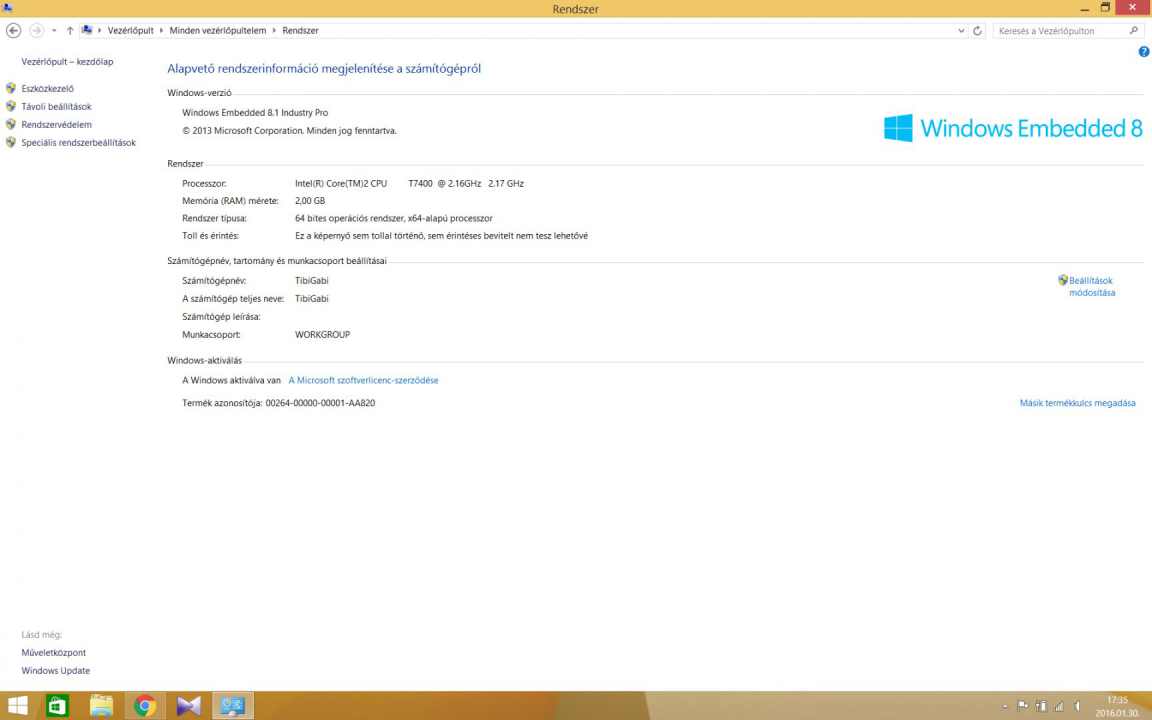Select Minden vezérlőpultelem breadcrumb
Image resolution: width=1152 pixels, height=720 pixels.
coord(217,31)
